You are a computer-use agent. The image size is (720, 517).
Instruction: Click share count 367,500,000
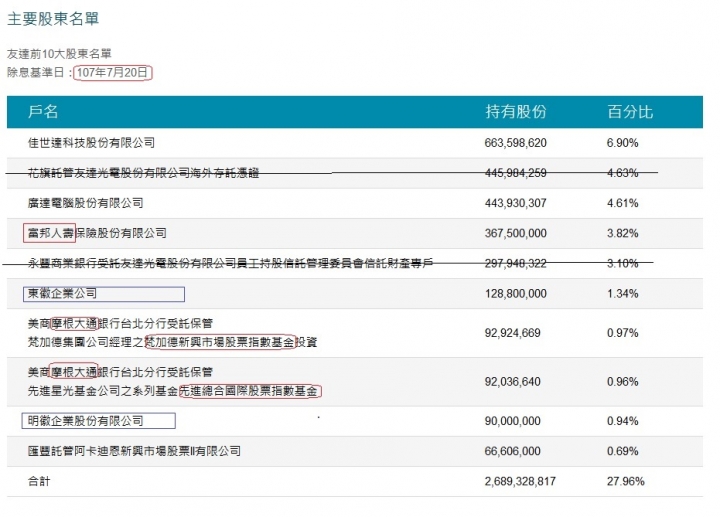coord(516,233)
